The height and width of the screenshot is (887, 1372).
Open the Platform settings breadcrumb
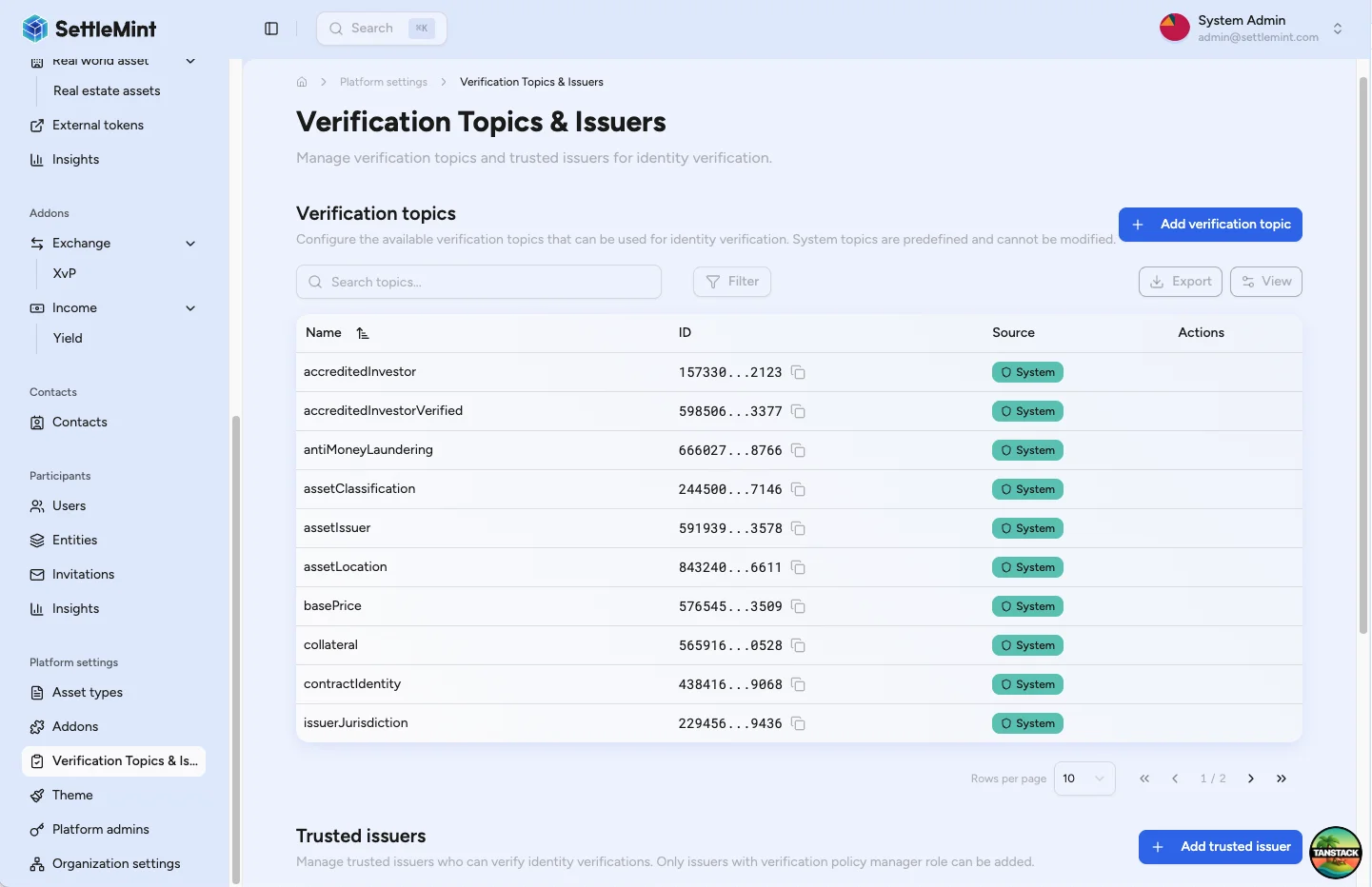tap(384, 82)
